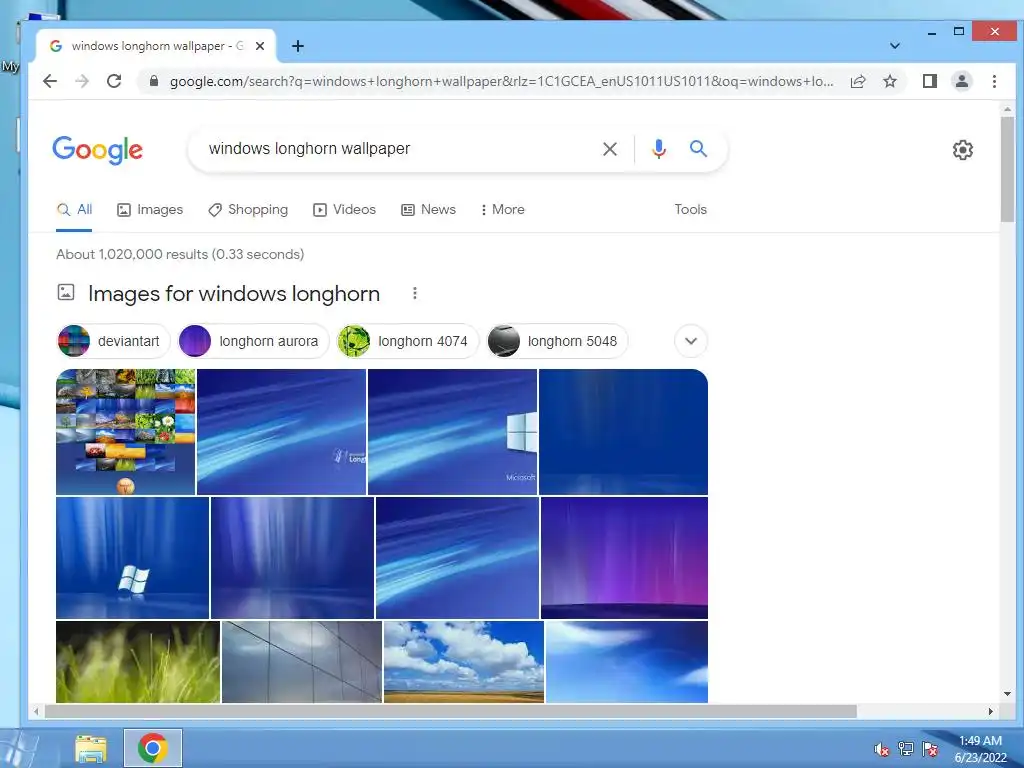Image resolution: width=1024 pixels, height=768 pixels.
Task: Close the windows longhorn wallpaper tab
Action: 260,46
